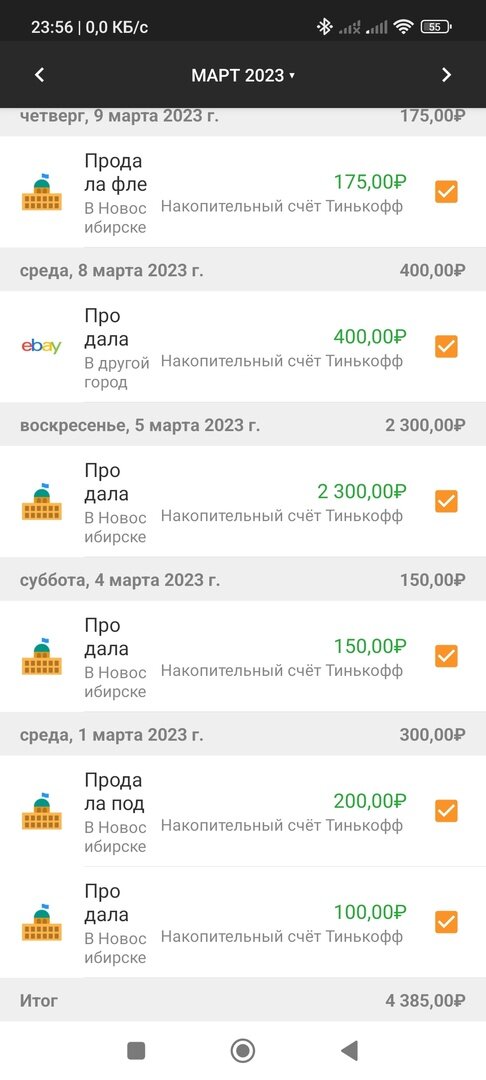Toggle checkbox for the 100,00₽ transaction
The image size is (486, 1080).
[446, 922]
